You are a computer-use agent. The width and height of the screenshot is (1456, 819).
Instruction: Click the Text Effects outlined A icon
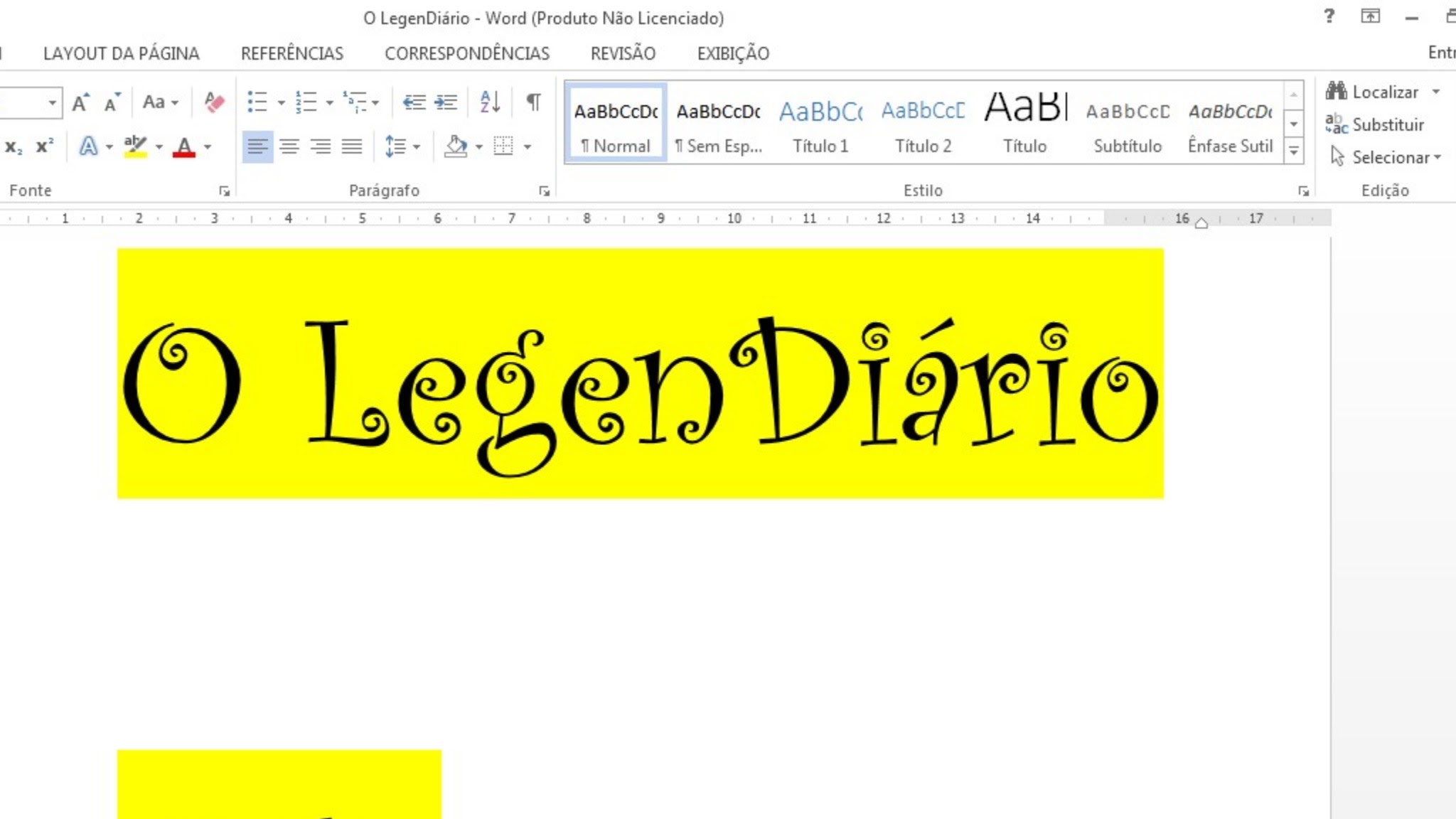[88, 146]
